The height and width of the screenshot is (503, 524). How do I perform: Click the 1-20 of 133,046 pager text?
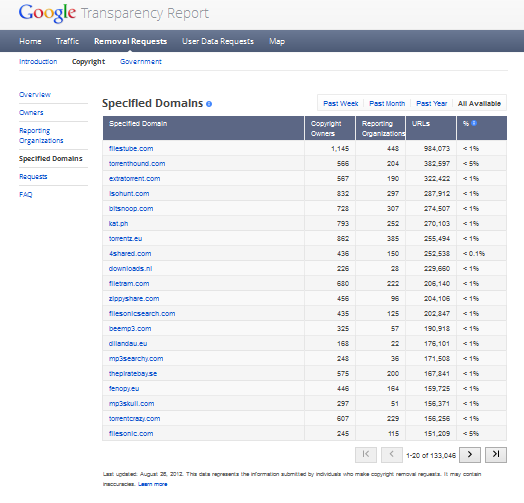(x=431, y=456)
